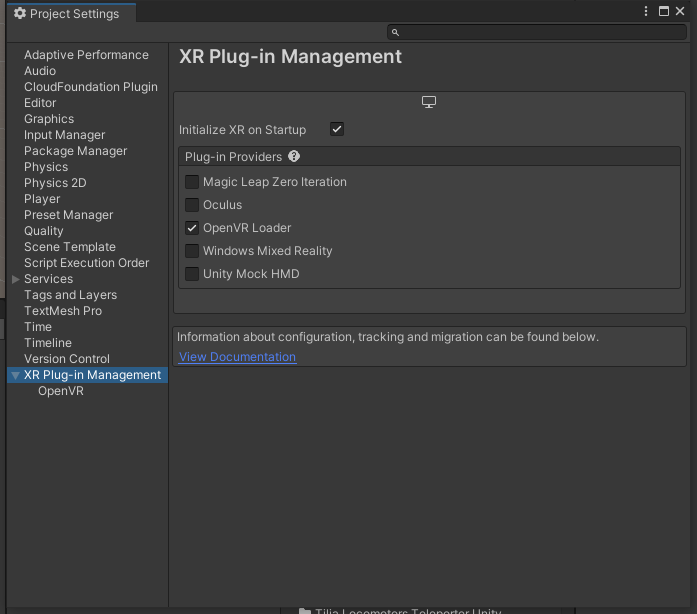Open the three-dot window options menu
This screenshot has height=614, width=697.
(x=646, y=12)
